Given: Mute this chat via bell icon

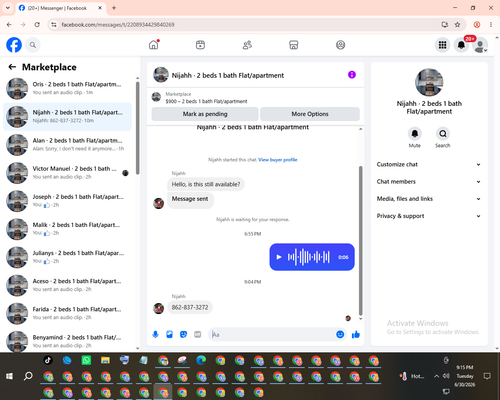Looking at the screenshot, I should tap(415, 134).
